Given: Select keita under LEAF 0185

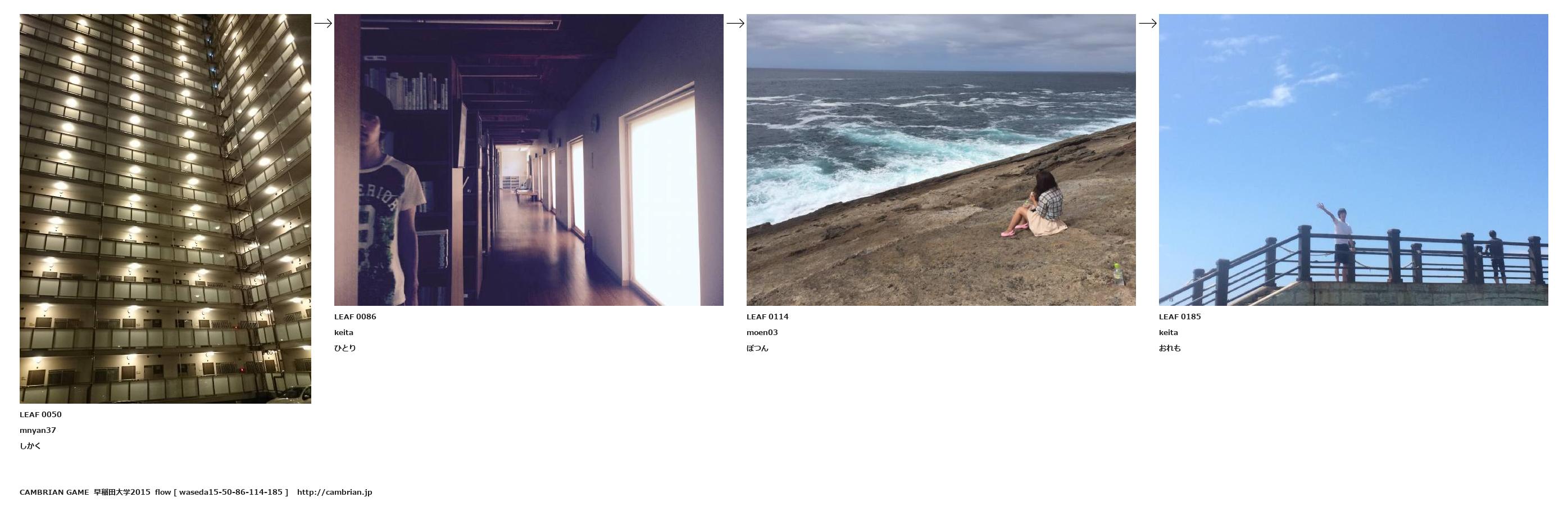Looking at the screenshot, I should (1168, 332).
